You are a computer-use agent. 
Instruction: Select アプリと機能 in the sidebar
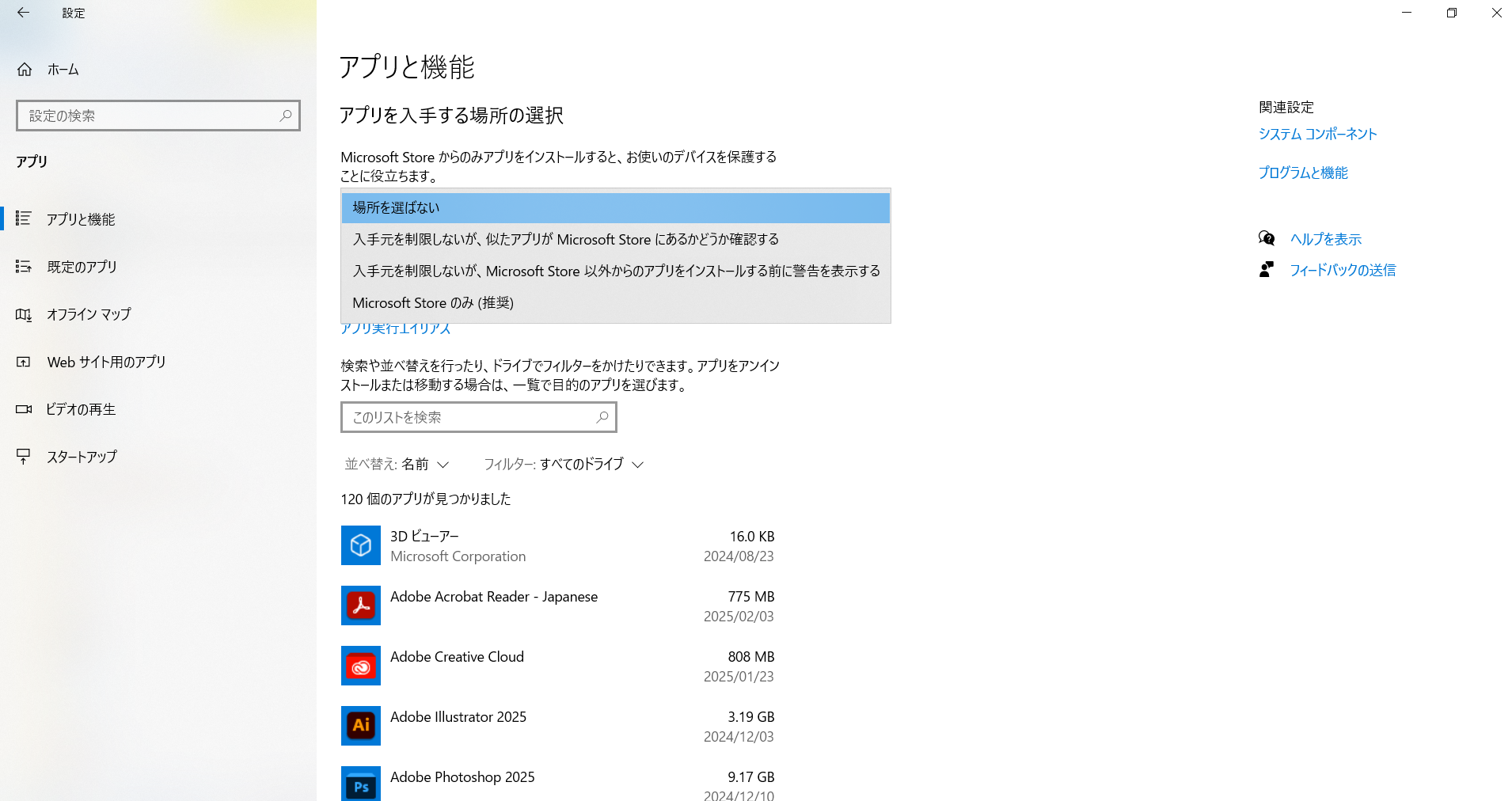[x=158, y=219]
